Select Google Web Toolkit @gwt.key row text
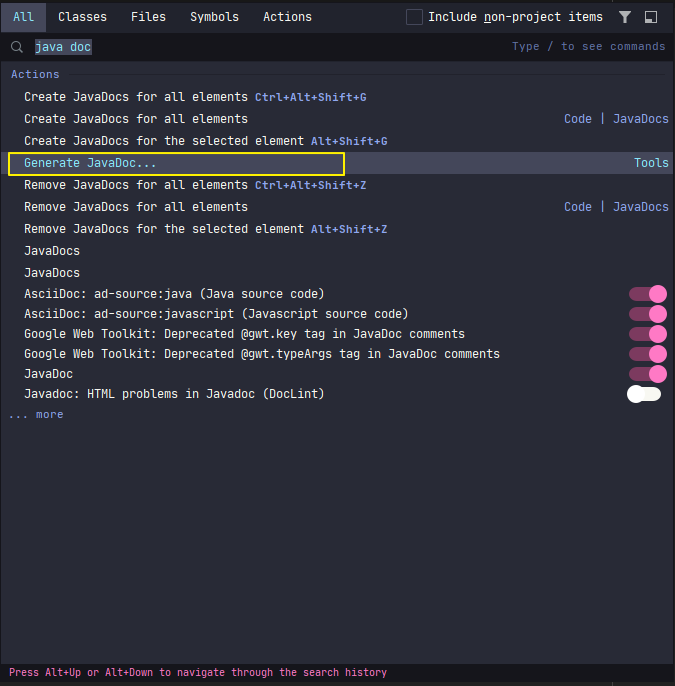Image resolution: width=675 pixels, height=686 pixels. 244,334
